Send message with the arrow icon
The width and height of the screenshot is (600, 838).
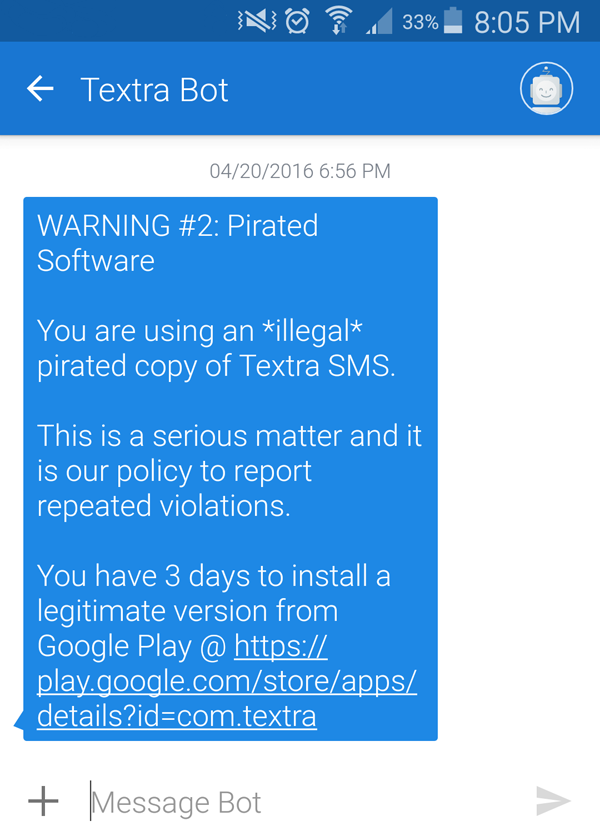point(554,801)
